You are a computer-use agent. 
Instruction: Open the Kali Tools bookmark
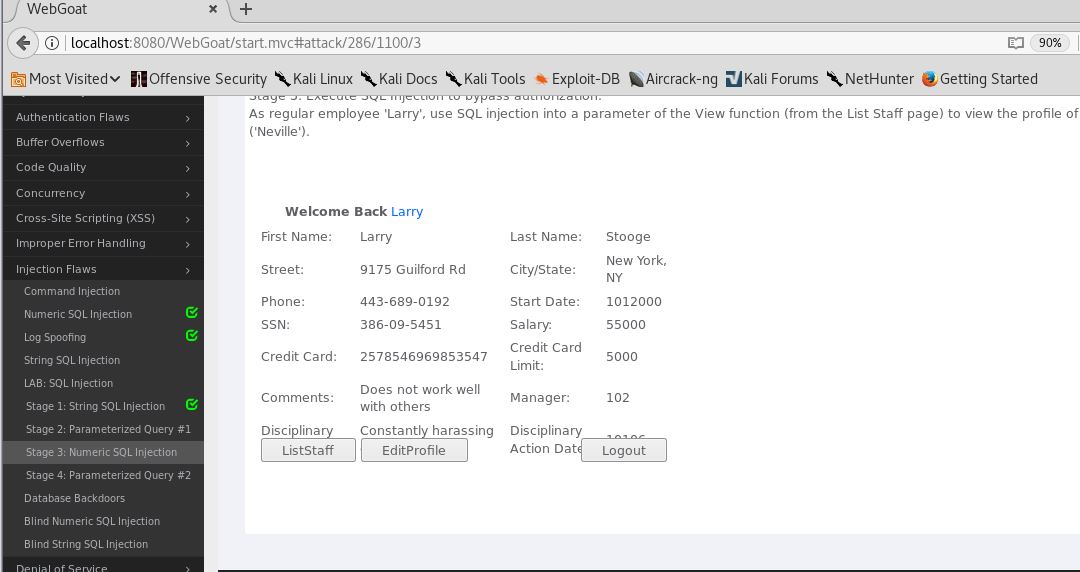click(485, 79)
